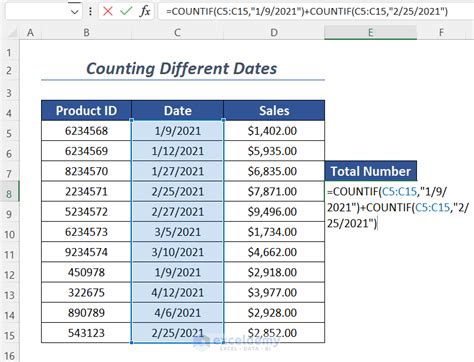Select sales cell $2,928.00
The width and height of the screenshot is (474, 362).
click(x=274, y=313)
